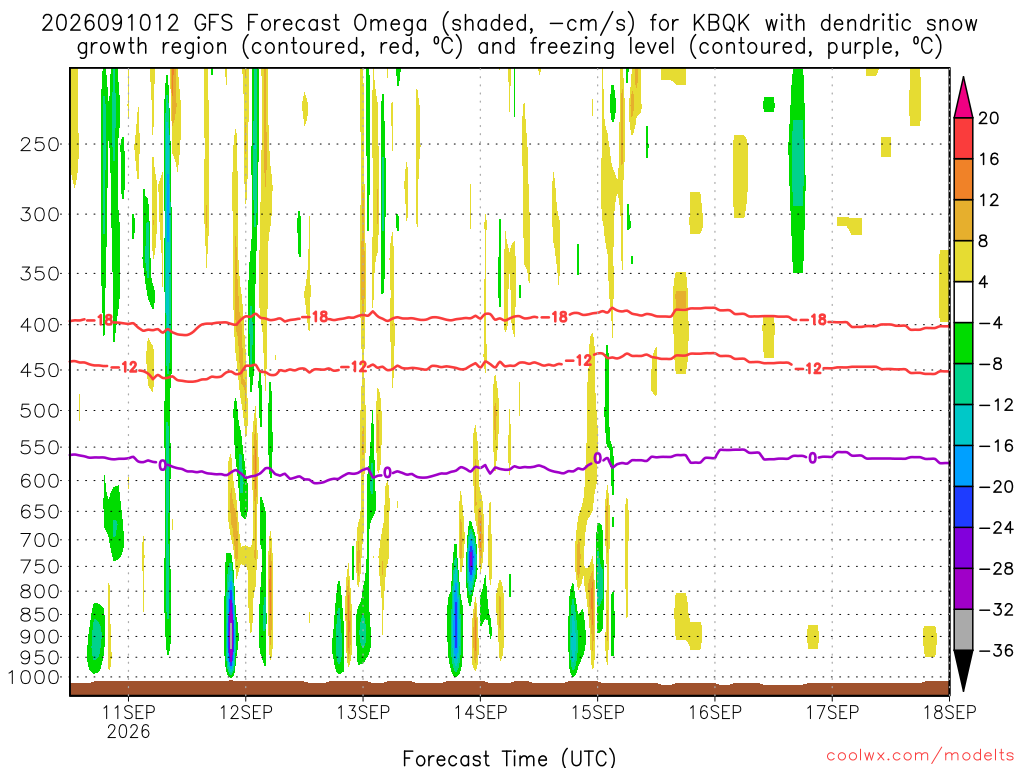Click the red -12 contour label near 17SEP
The width and height of the screenshot is (1024, 768).
pyautogui.click(x=810, y=369)
